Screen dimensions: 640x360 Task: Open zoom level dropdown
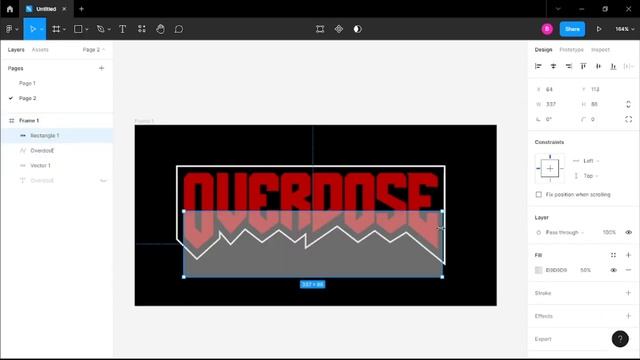click(624, 29)
